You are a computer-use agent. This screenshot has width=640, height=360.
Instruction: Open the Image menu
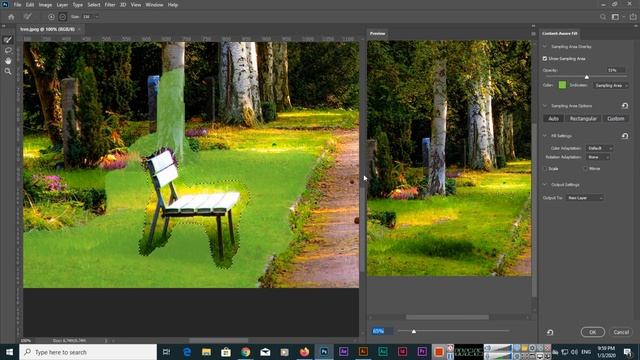click(x=45, y=5)
